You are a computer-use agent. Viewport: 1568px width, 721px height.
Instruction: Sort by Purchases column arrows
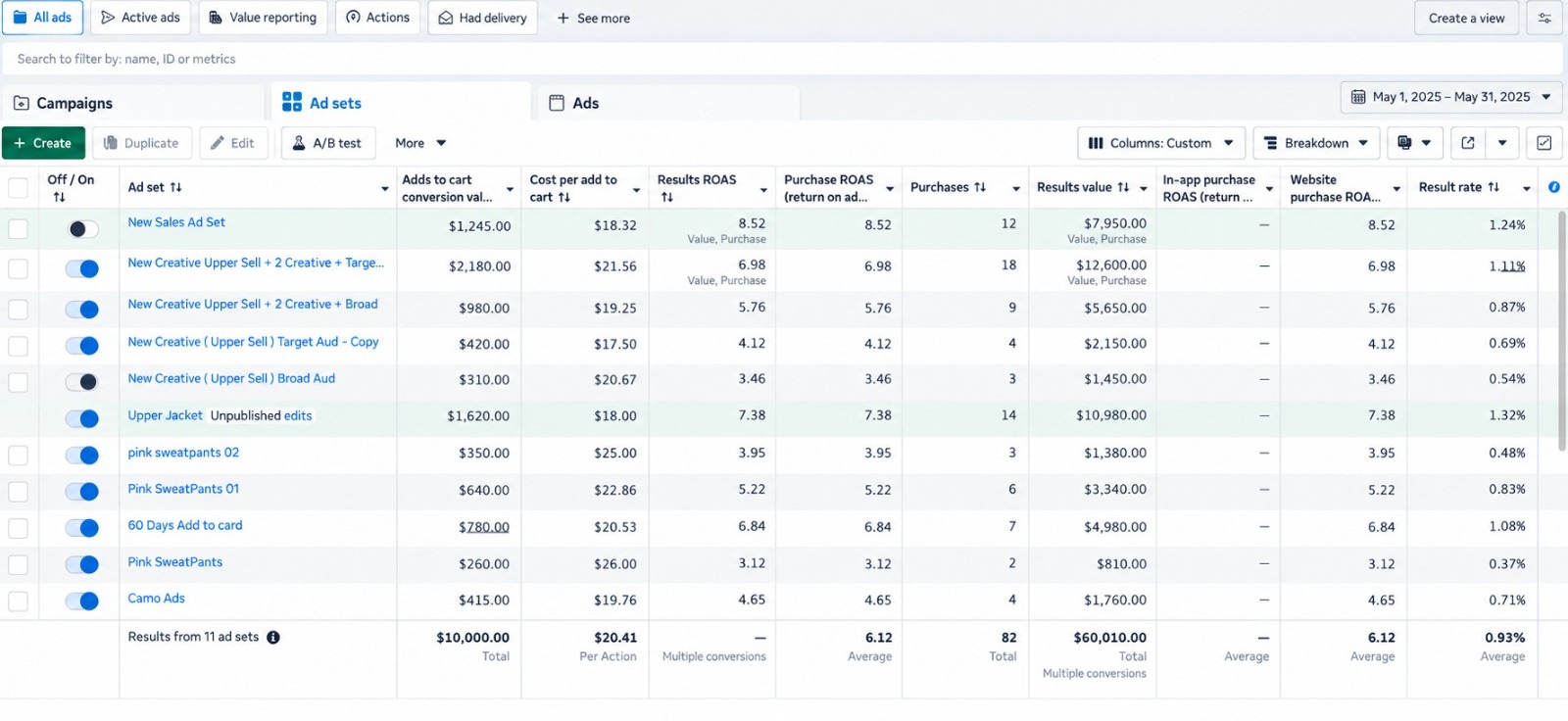tap(980, 187)
